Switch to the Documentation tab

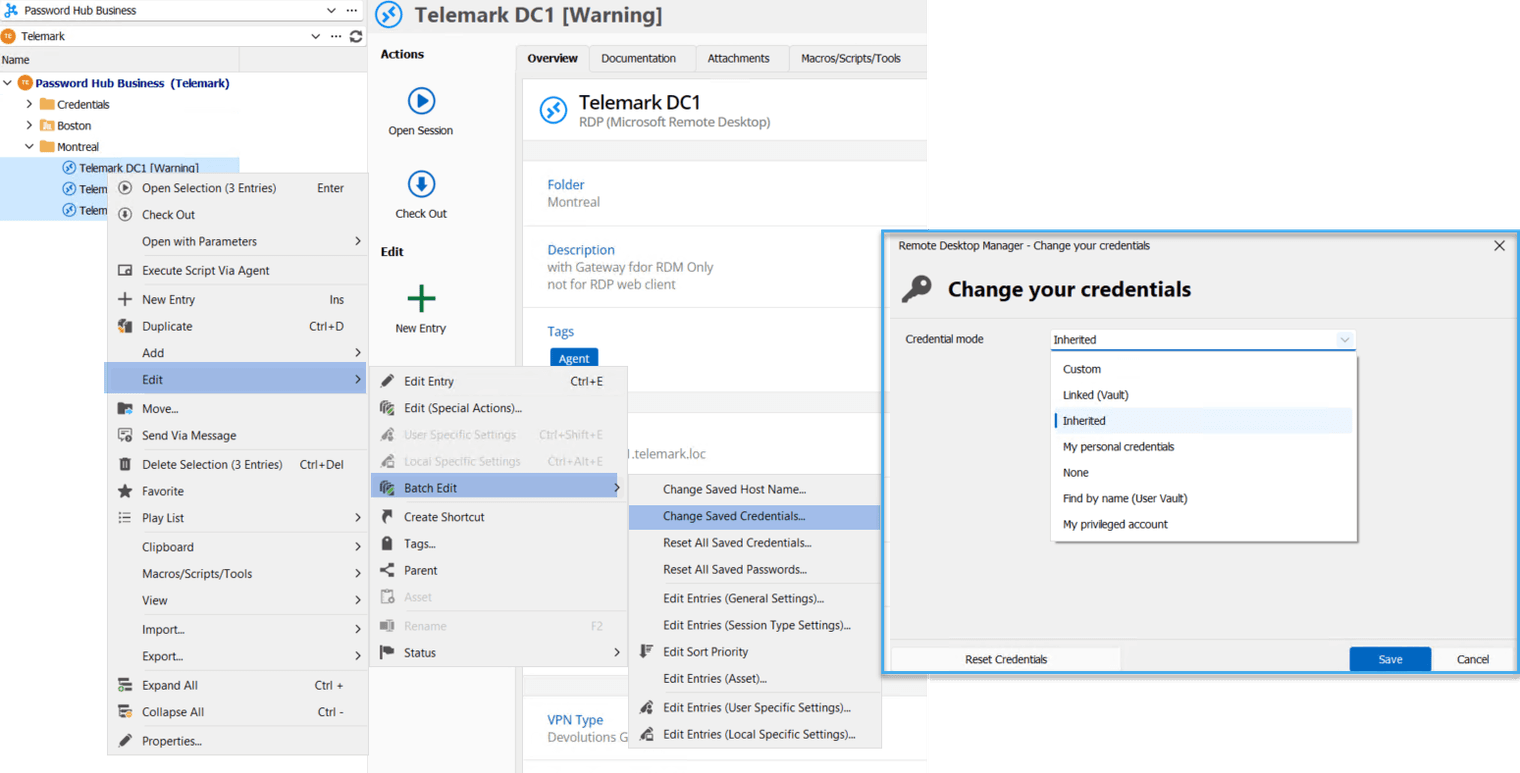pos(638,58)
